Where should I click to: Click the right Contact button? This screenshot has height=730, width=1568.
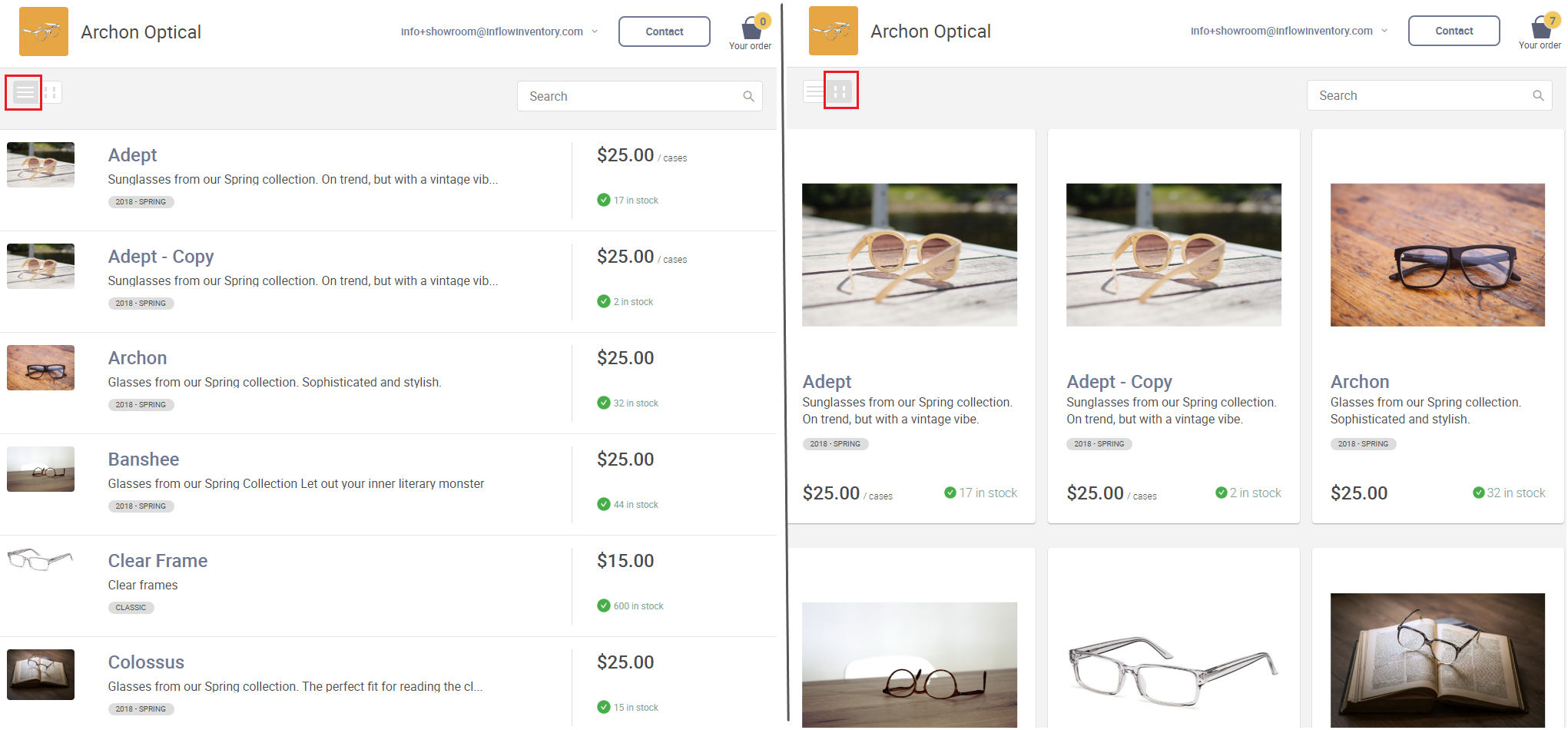pos(1454,31)
